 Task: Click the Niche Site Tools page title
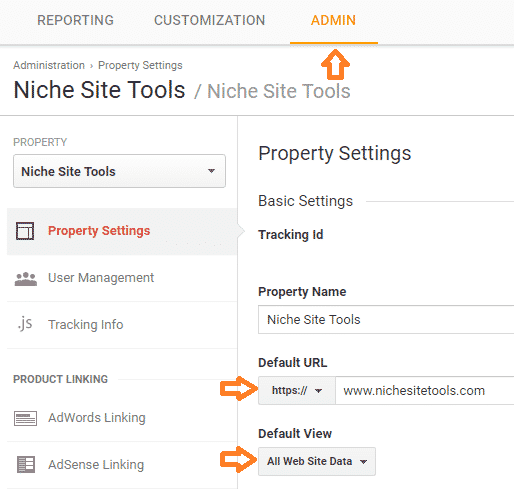[99, 90]
